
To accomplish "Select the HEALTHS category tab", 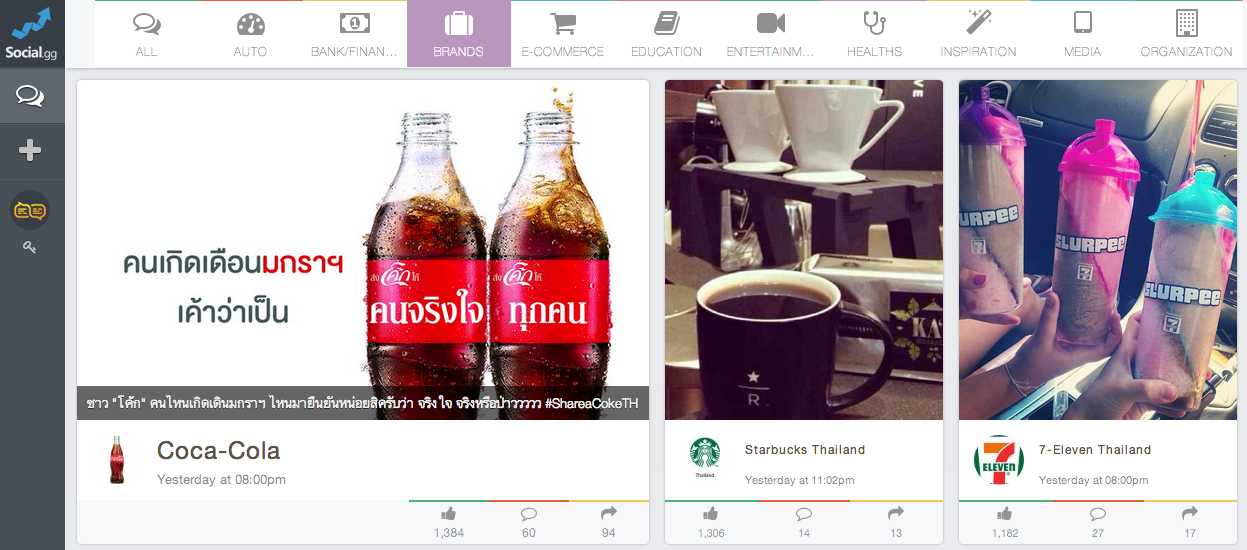I will (x=875, y=34).
